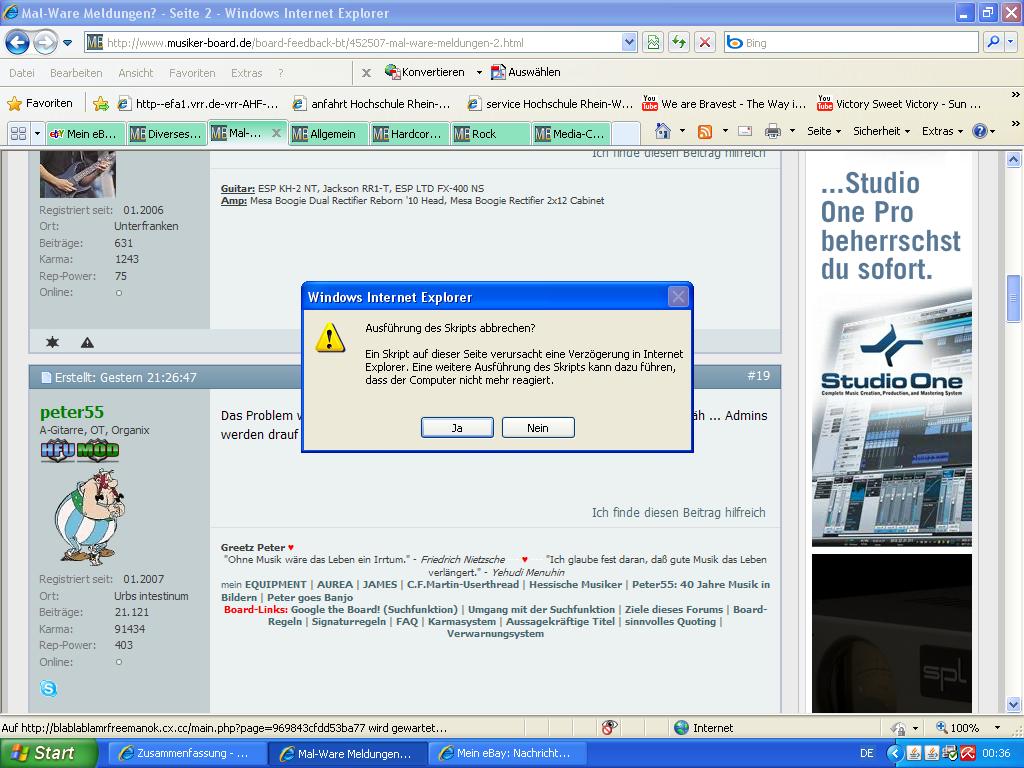
Task: Switch to the Diverses tab
Action: click(166, 134)
